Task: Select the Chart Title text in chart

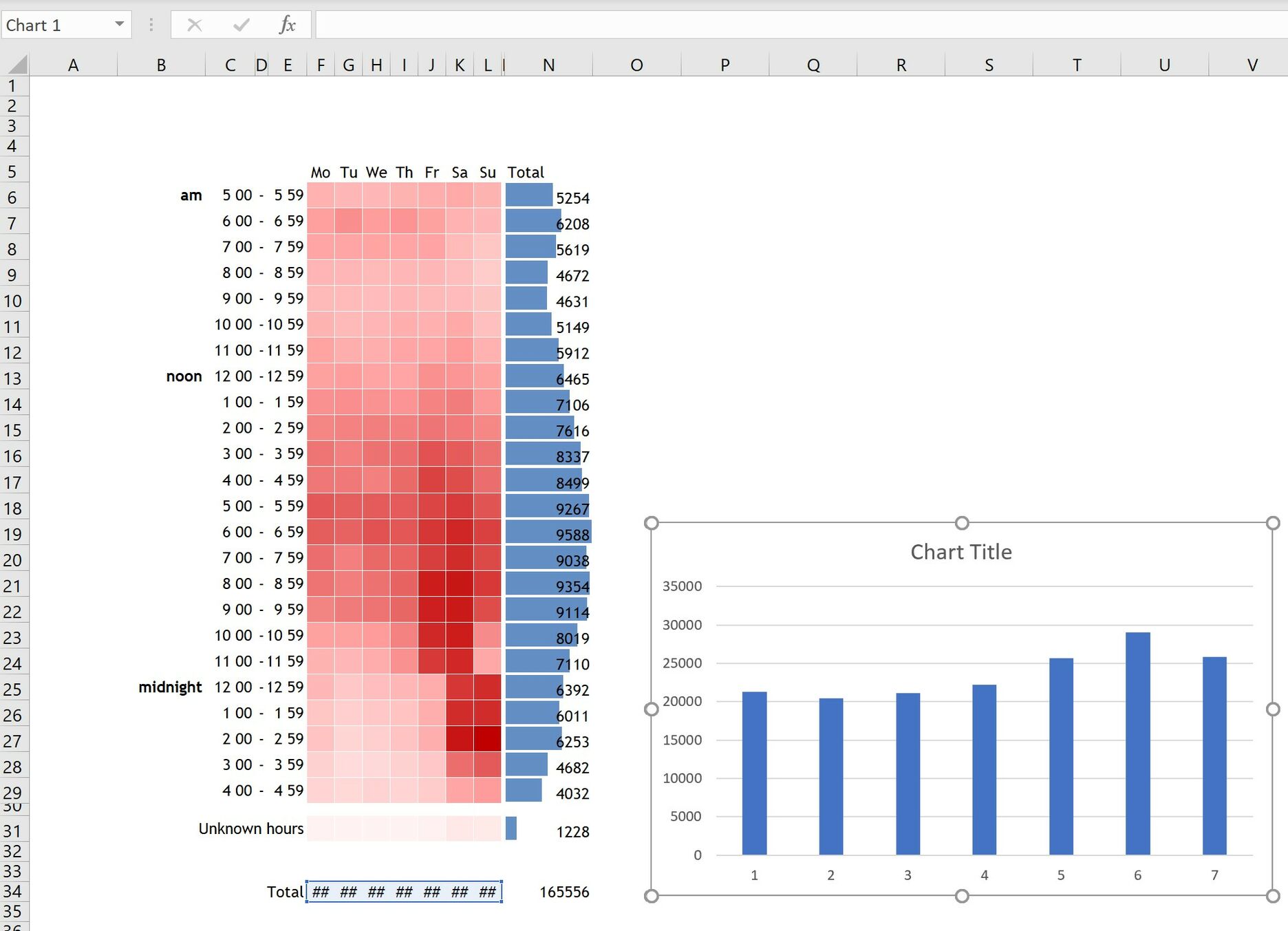Action: coord(960,551)
